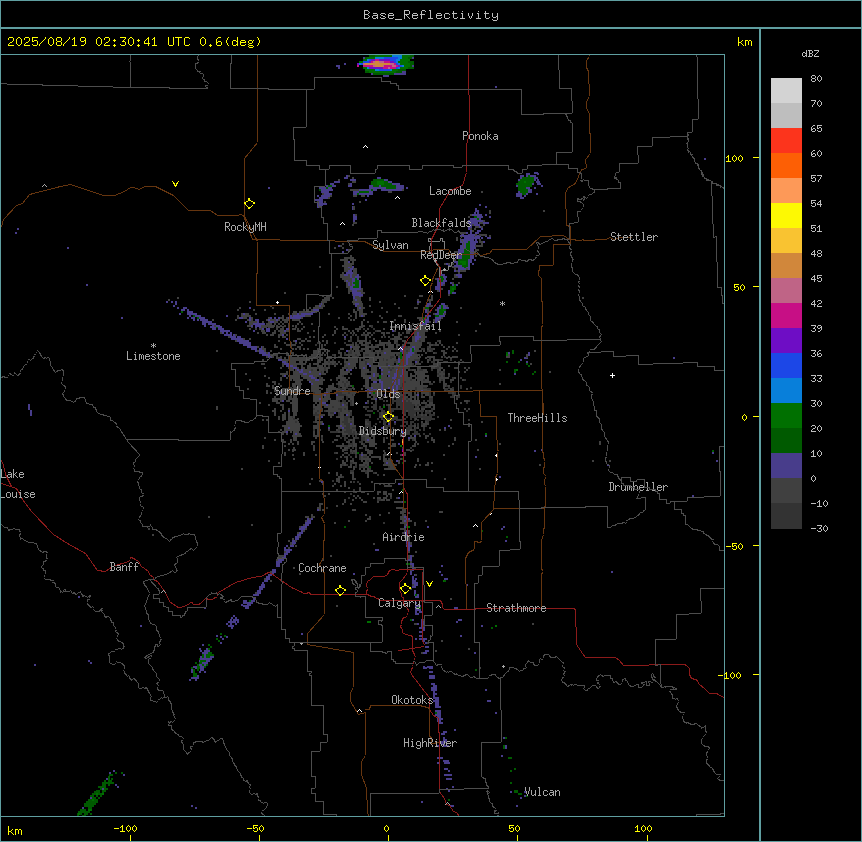Select the Banff label

pyautogui.click(x=124, y=567)
